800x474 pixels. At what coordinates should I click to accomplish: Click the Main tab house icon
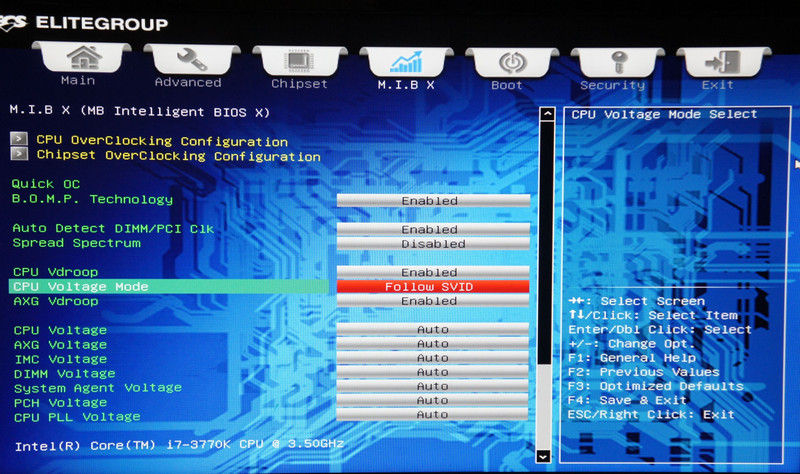click(x=83, y=58)
